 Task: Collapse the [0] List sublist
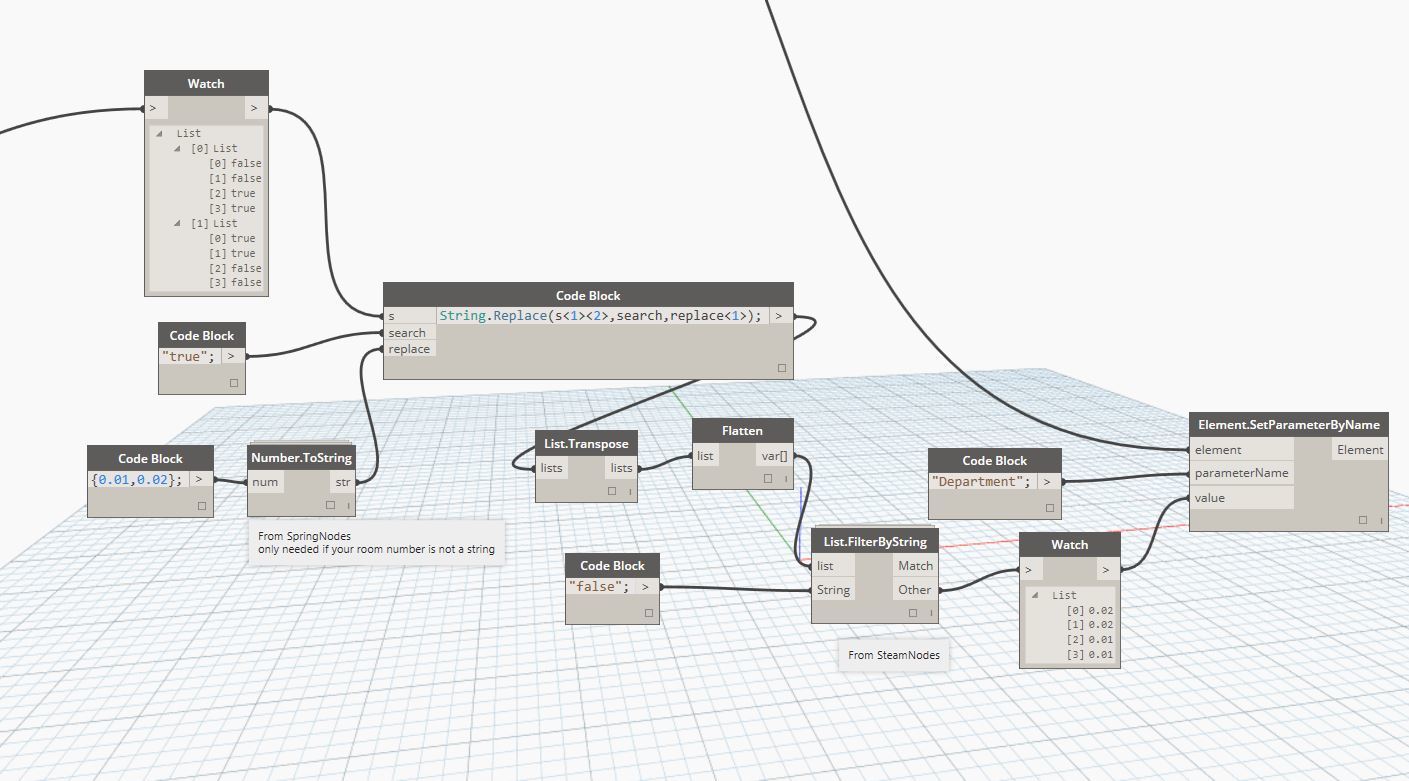[178, 148]
